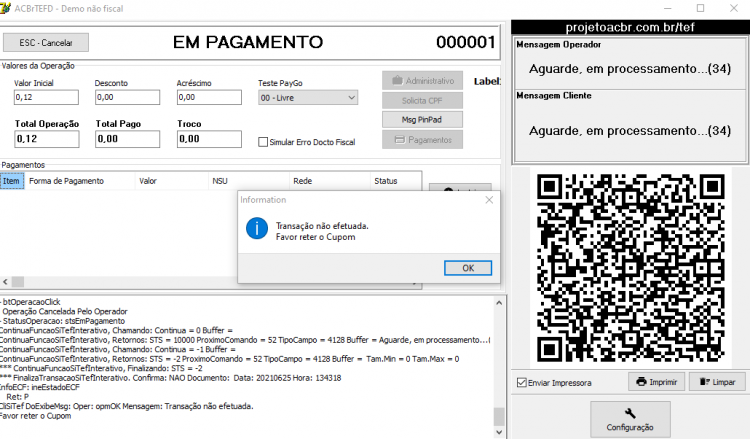The height and width of the screenshot is (439, 750).
Task: Select the NSU column header
Action: pyautogui.click(x=249, y=181)
